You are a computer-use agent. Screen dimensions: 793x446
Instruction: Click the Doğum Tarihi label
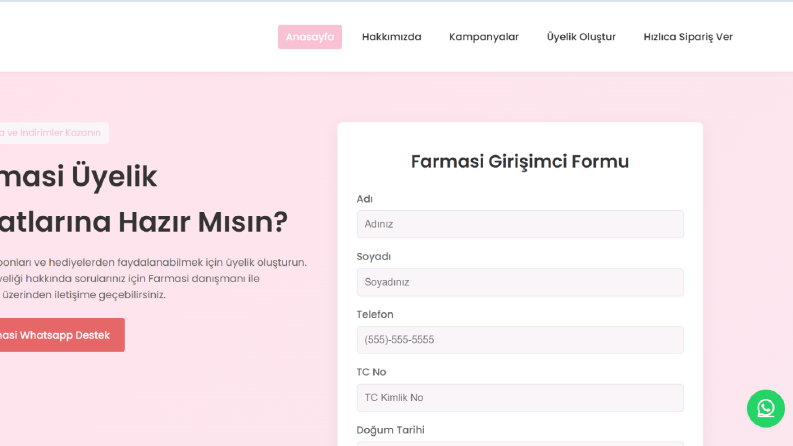(390, 430)
